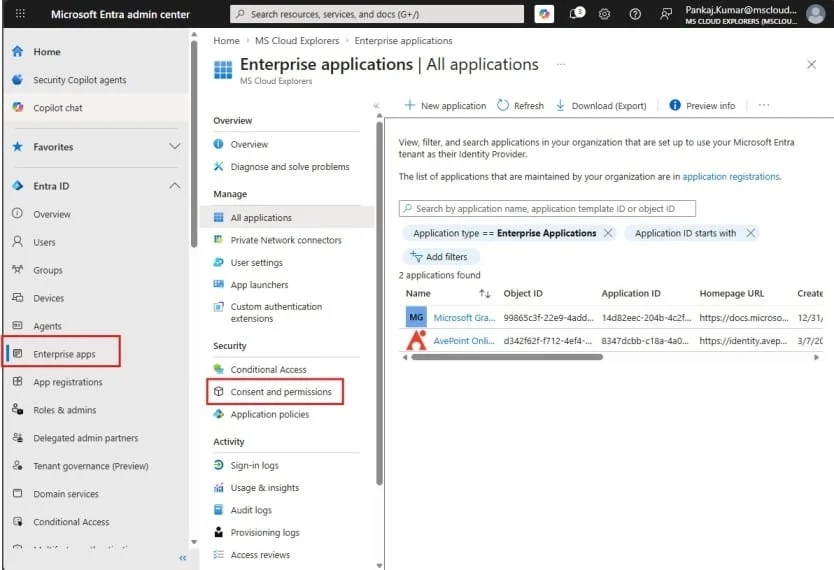Click New application button
834x570 pixels.
445,106
